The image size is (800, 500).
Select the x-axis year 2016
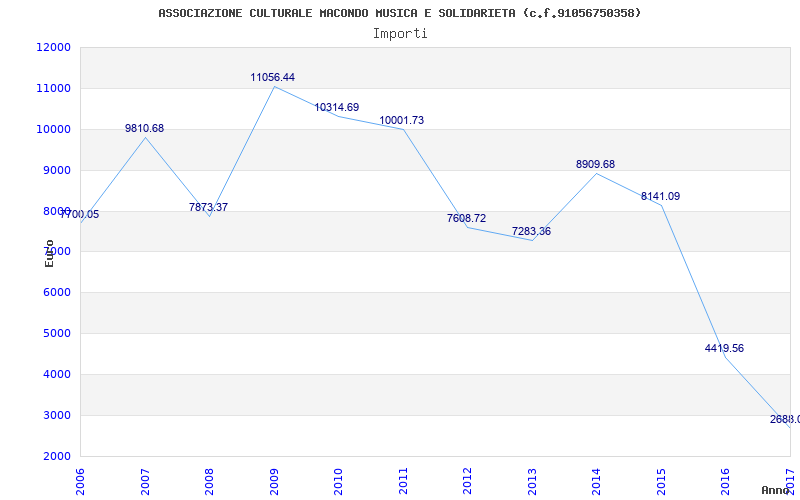(x=726, y=481)
